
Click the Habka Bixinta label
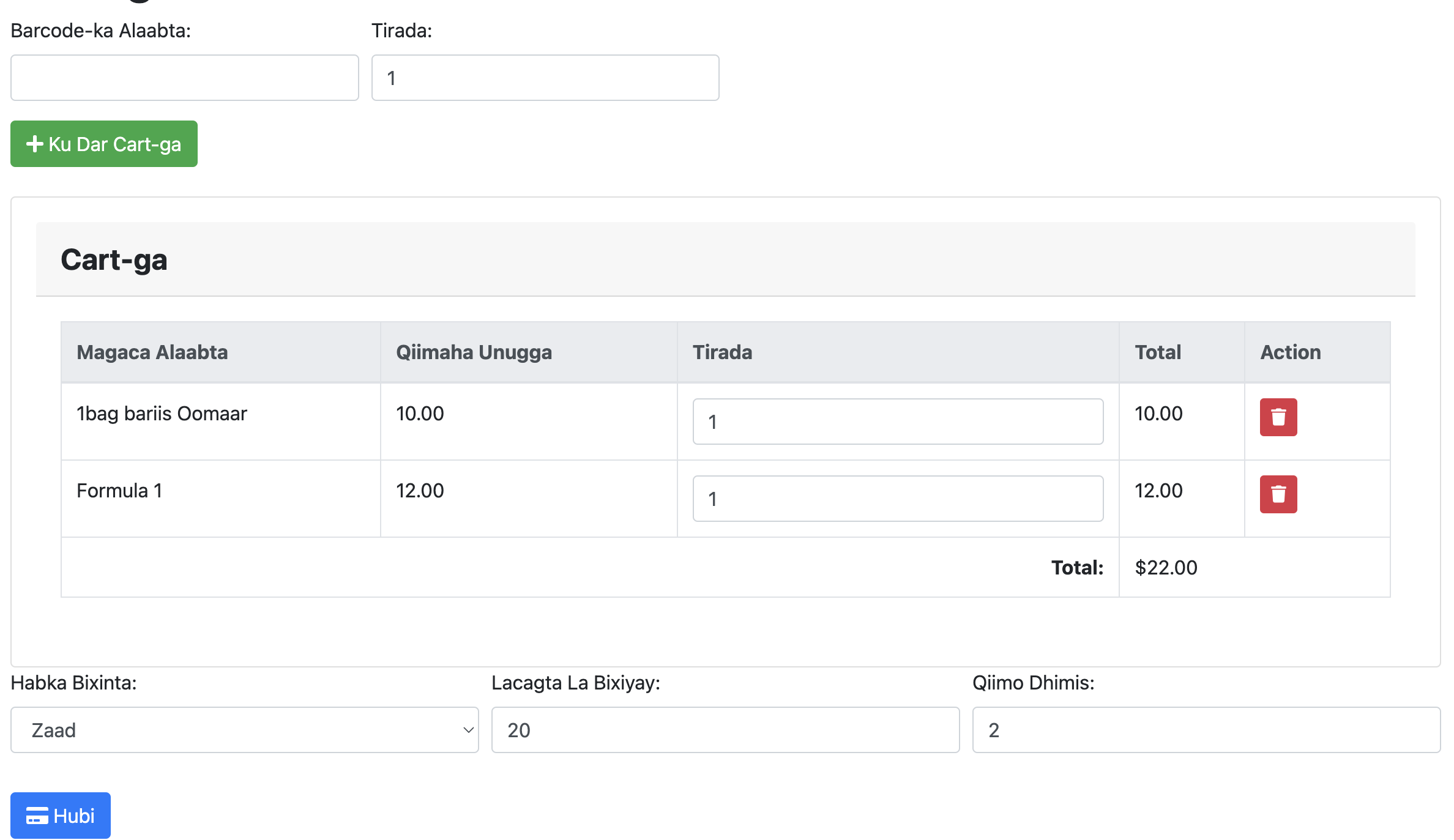pos(73,683)
